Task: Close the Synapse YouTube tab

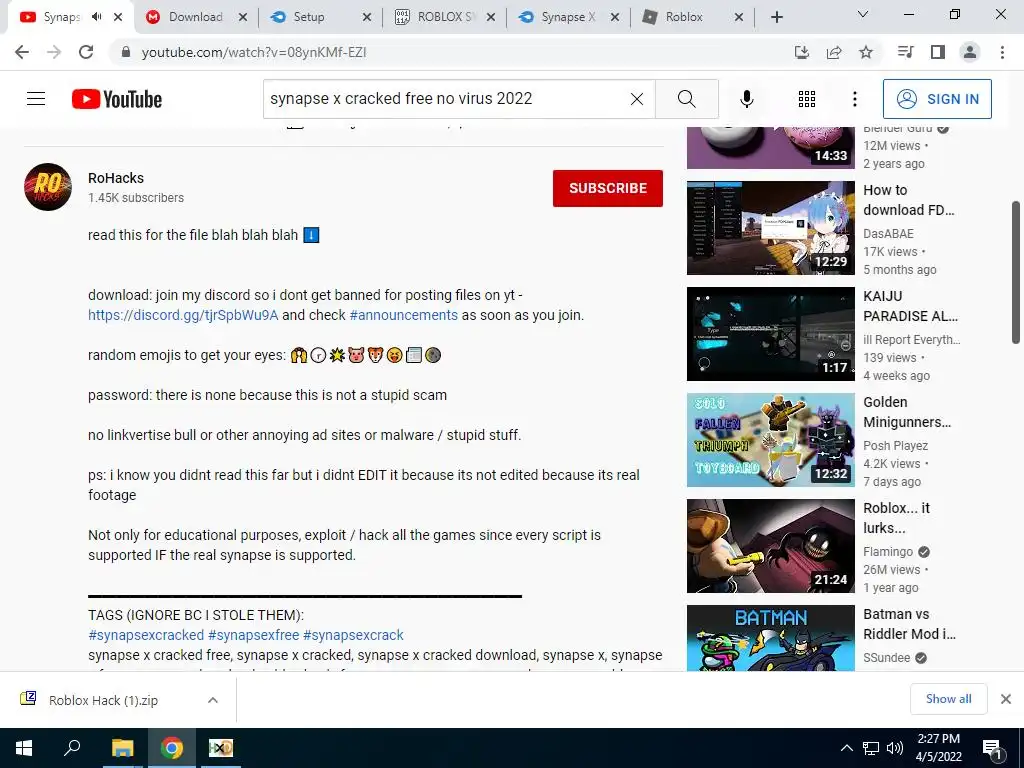Action: pyautogui.click(x=118, y=17)
